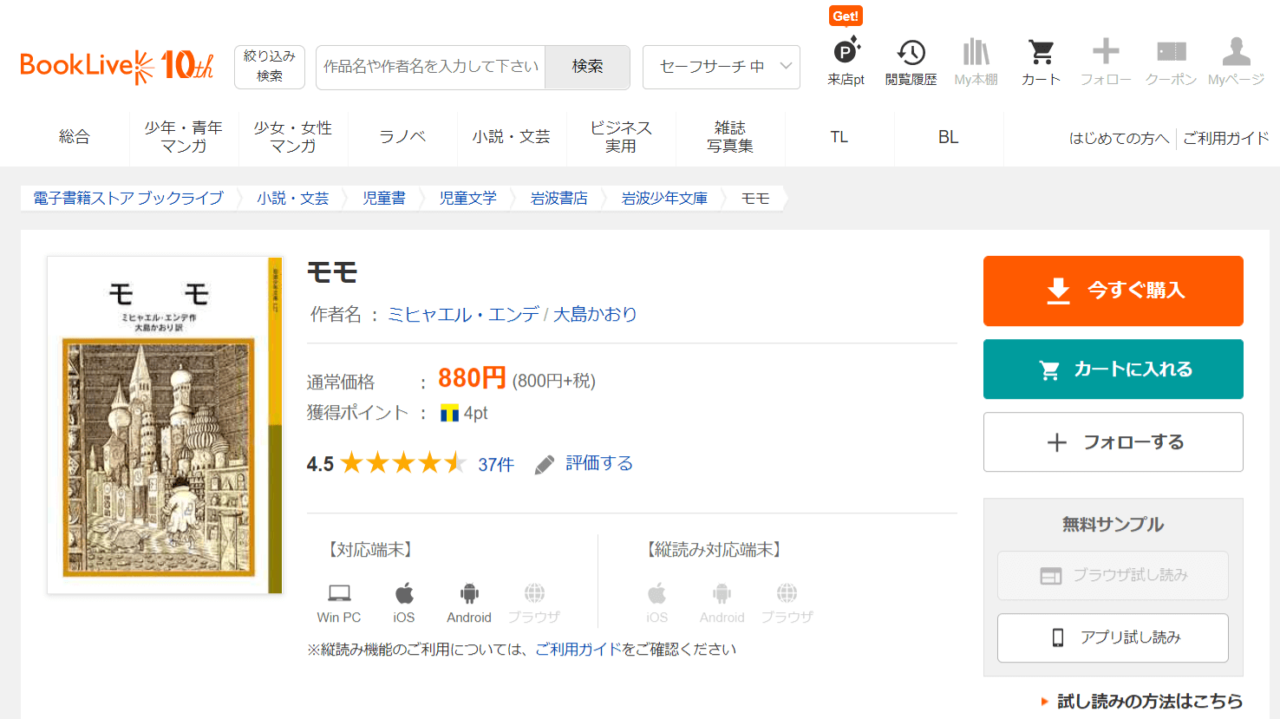Click the 今すぐ購入 buy now button
Viewport: 1280px width, 719px height.
(1113, 291)
